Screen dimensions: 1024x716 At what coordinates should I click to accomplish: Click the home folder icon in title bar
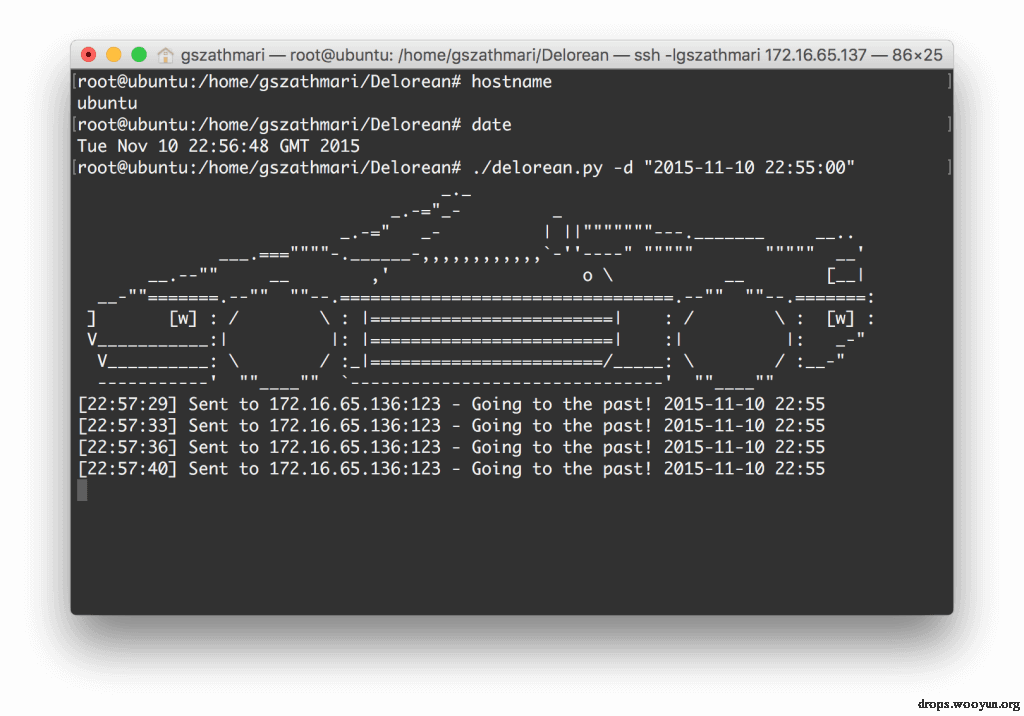165,56
